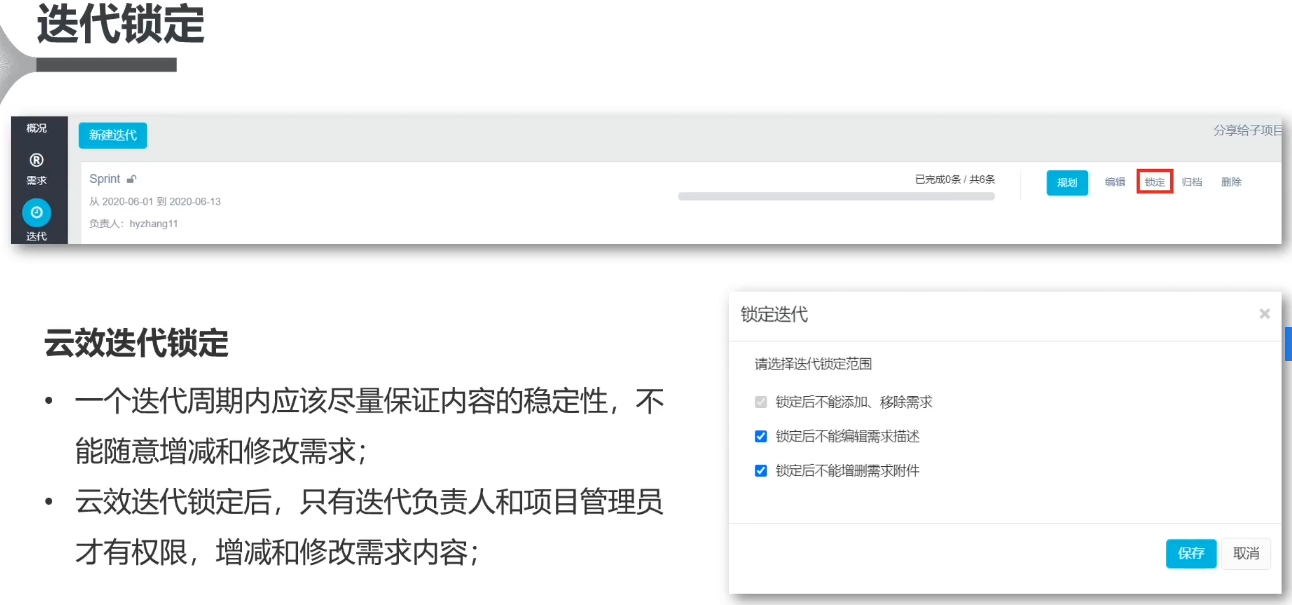The height and width of the screenshot is (605, 1292).
Task: Click the 负责人：hyzhang11 text
Action: coord(133,224)
